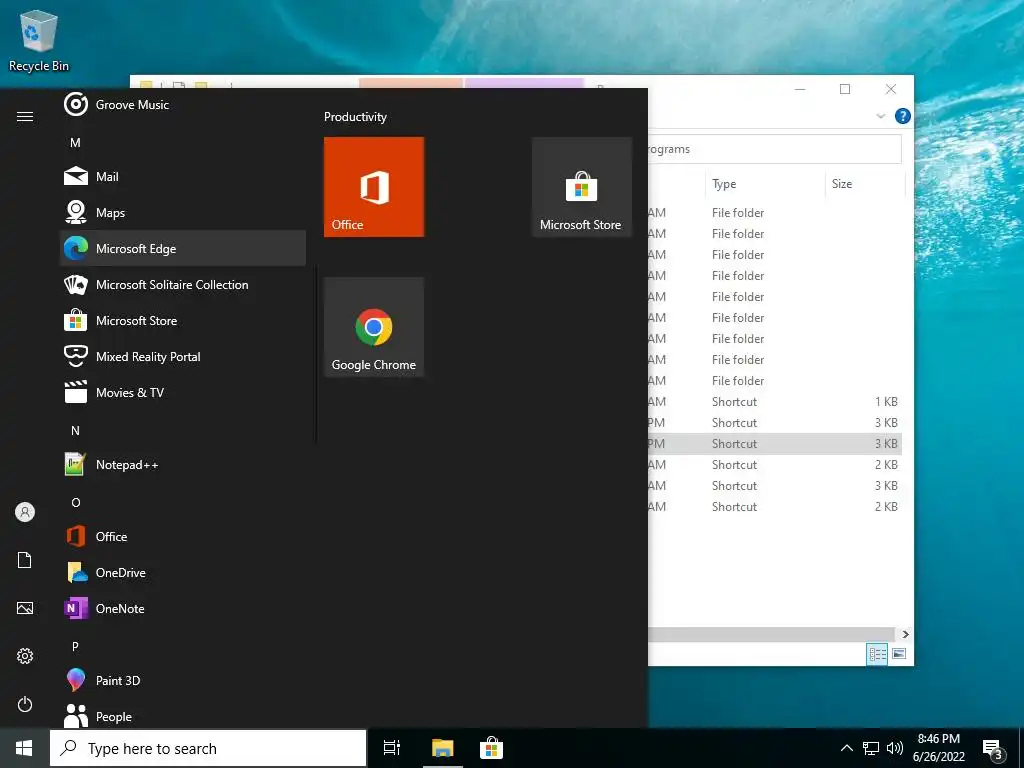The width and height of the screenshot is (1024, 768).
Task: Open Settings gear in the Start sidebar
Action: coord(25,656)
